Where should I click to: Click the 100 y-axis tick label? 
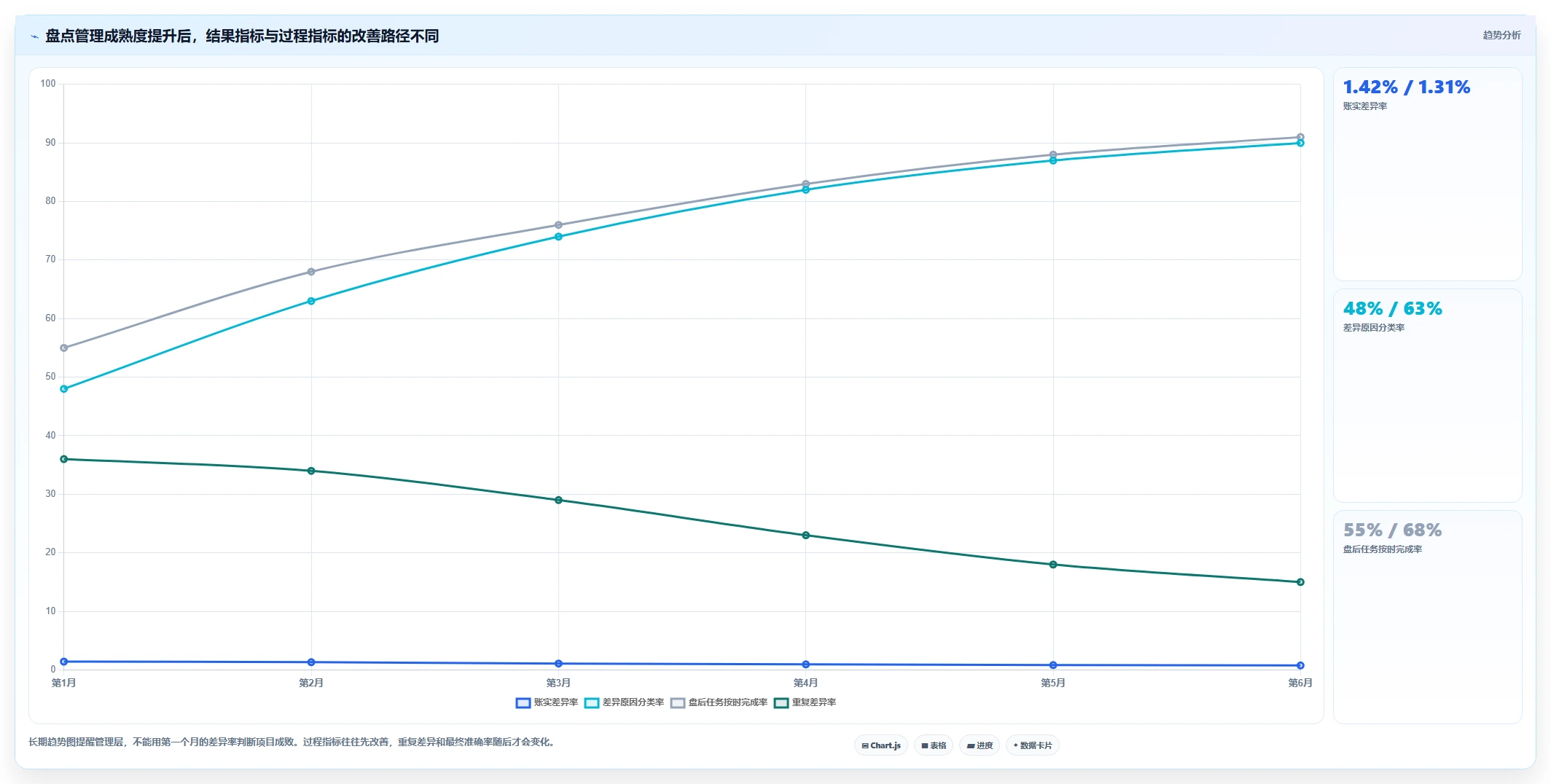[x=48, y=84]
